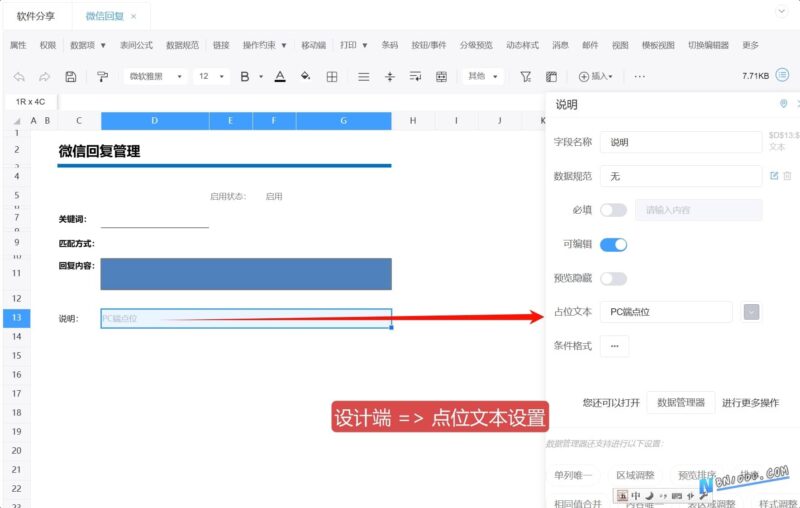800x508 pixels.
Task: Switch to the 软件分享 tab
Action: pos(36,16)
